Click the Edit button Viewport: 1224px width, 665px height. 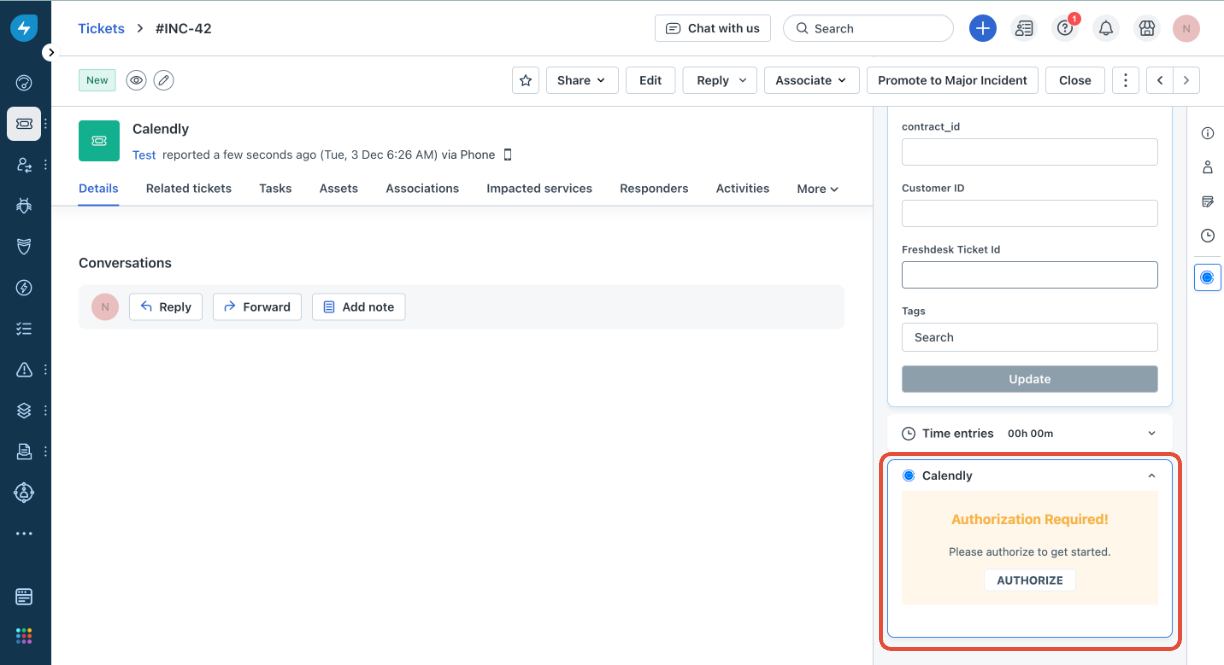coord(651,80)
